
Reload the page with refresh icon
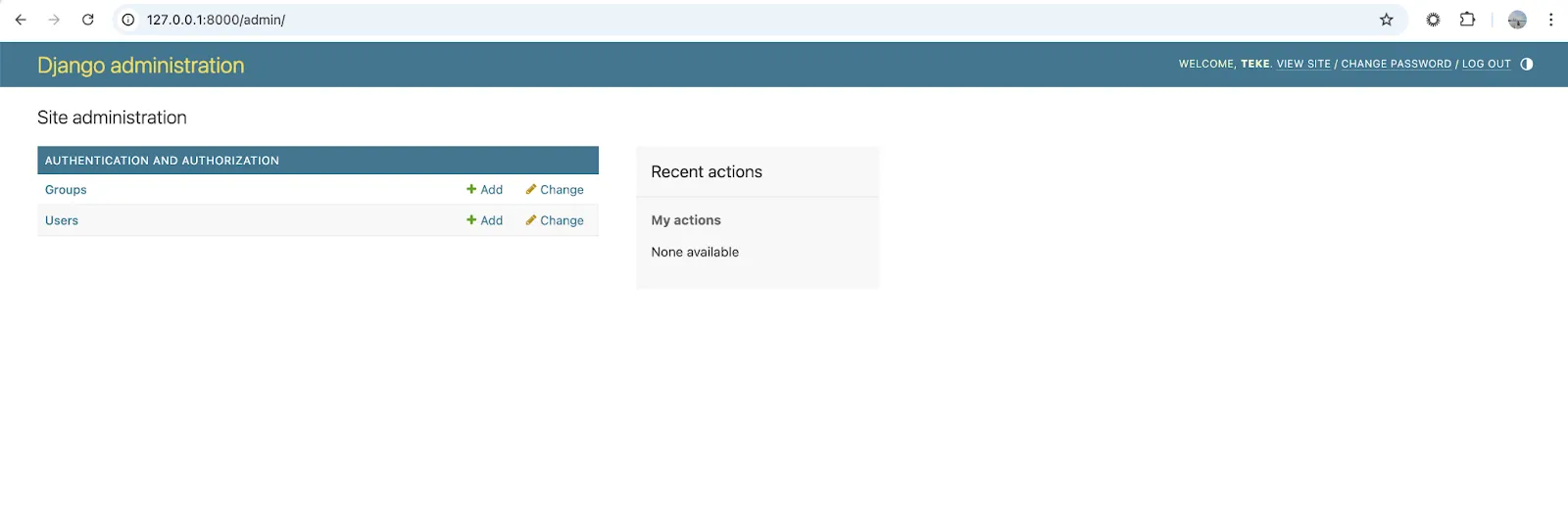(87, 20)
